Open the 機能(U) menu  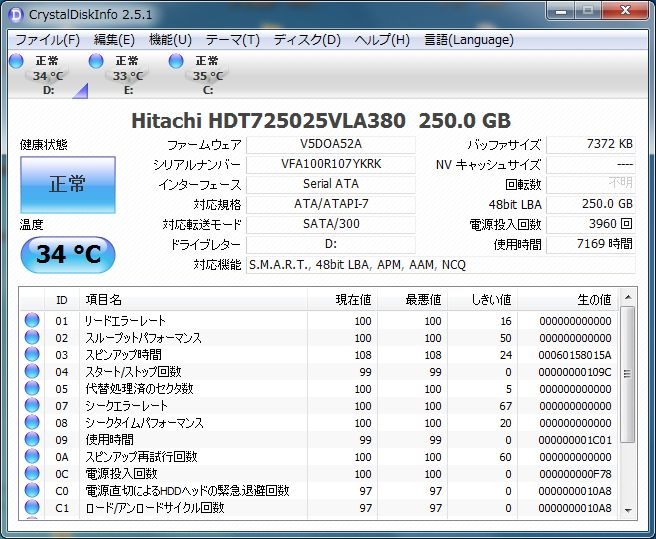coord(169,40)
